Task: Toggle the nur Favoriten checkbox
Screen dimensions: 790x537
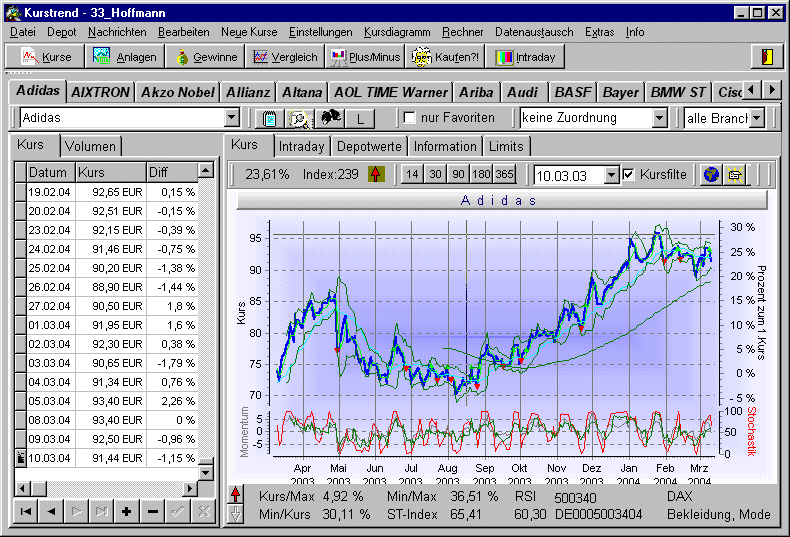Action: click(x=410, y=118)
